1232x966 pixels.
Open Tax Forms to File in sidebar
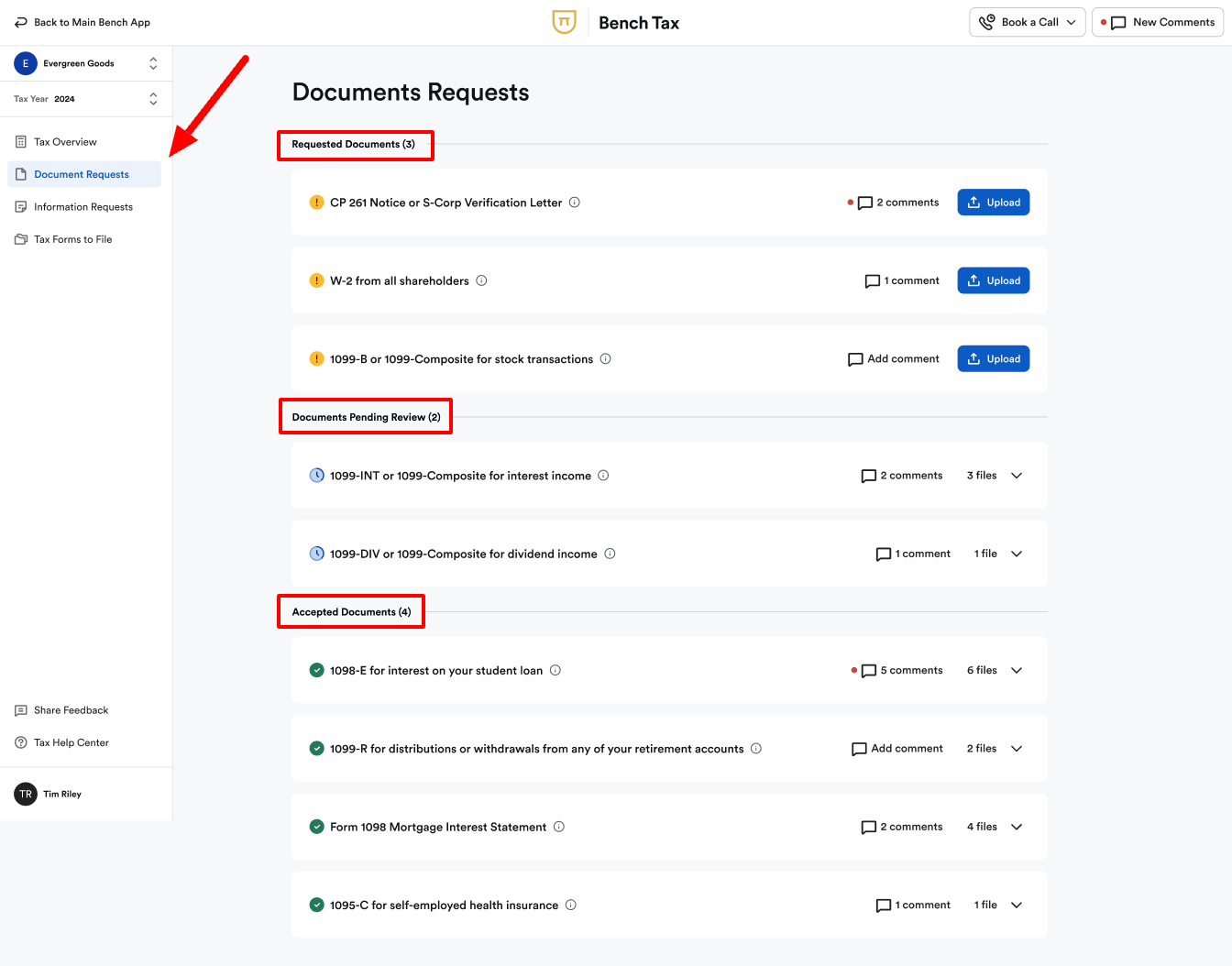84,239
